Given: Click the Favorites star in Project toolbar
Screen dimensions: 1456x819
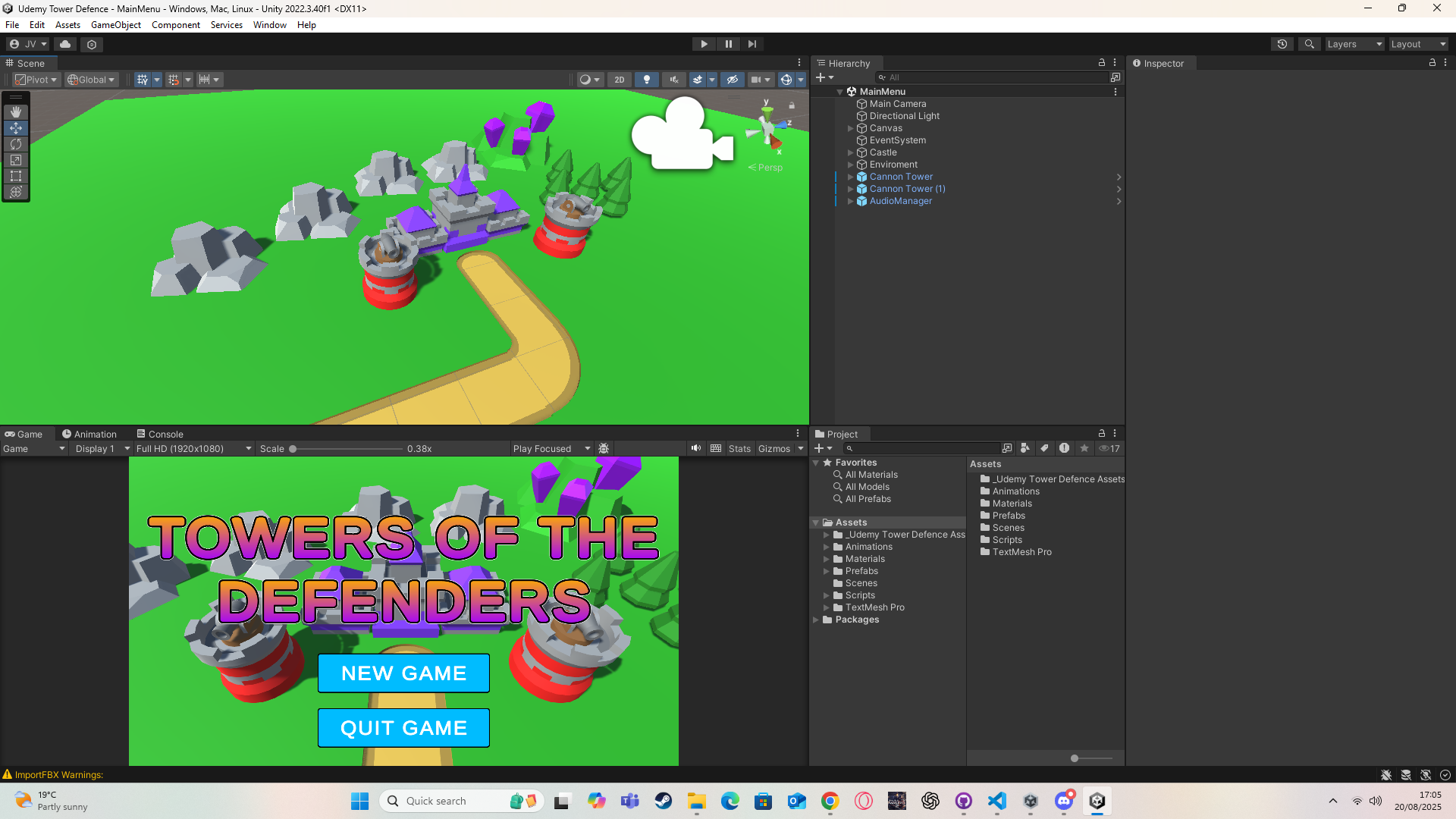Looking at the screenshot, I should coord(1084,448).
